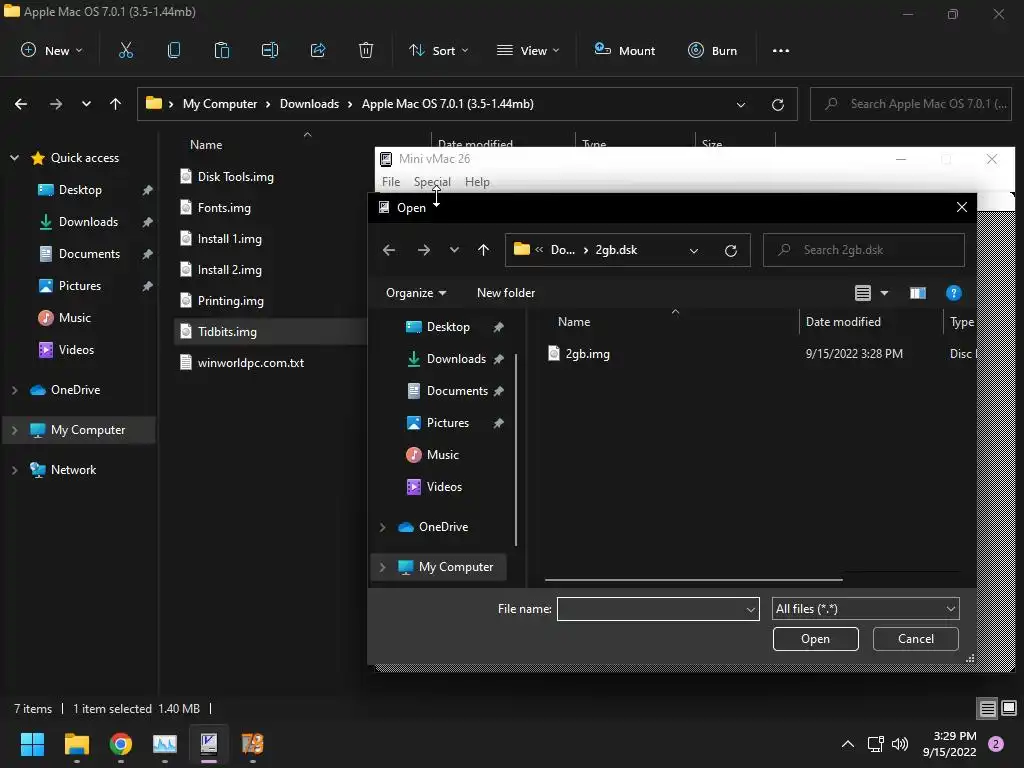Select Fonts.img file

point(224,208)
